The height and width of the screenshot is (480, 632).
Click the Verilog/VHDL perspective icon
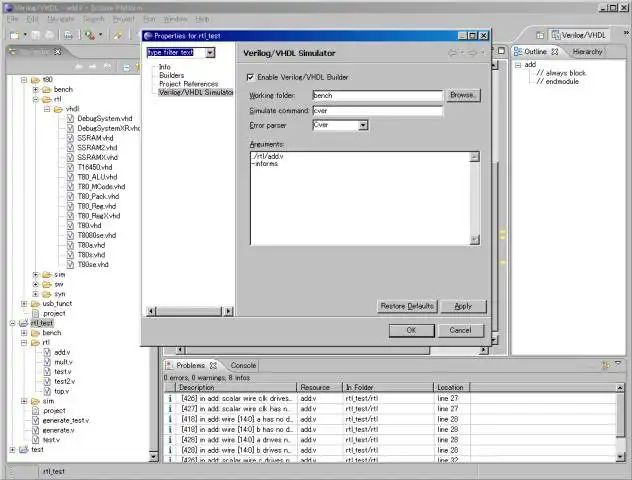[556, 35]
